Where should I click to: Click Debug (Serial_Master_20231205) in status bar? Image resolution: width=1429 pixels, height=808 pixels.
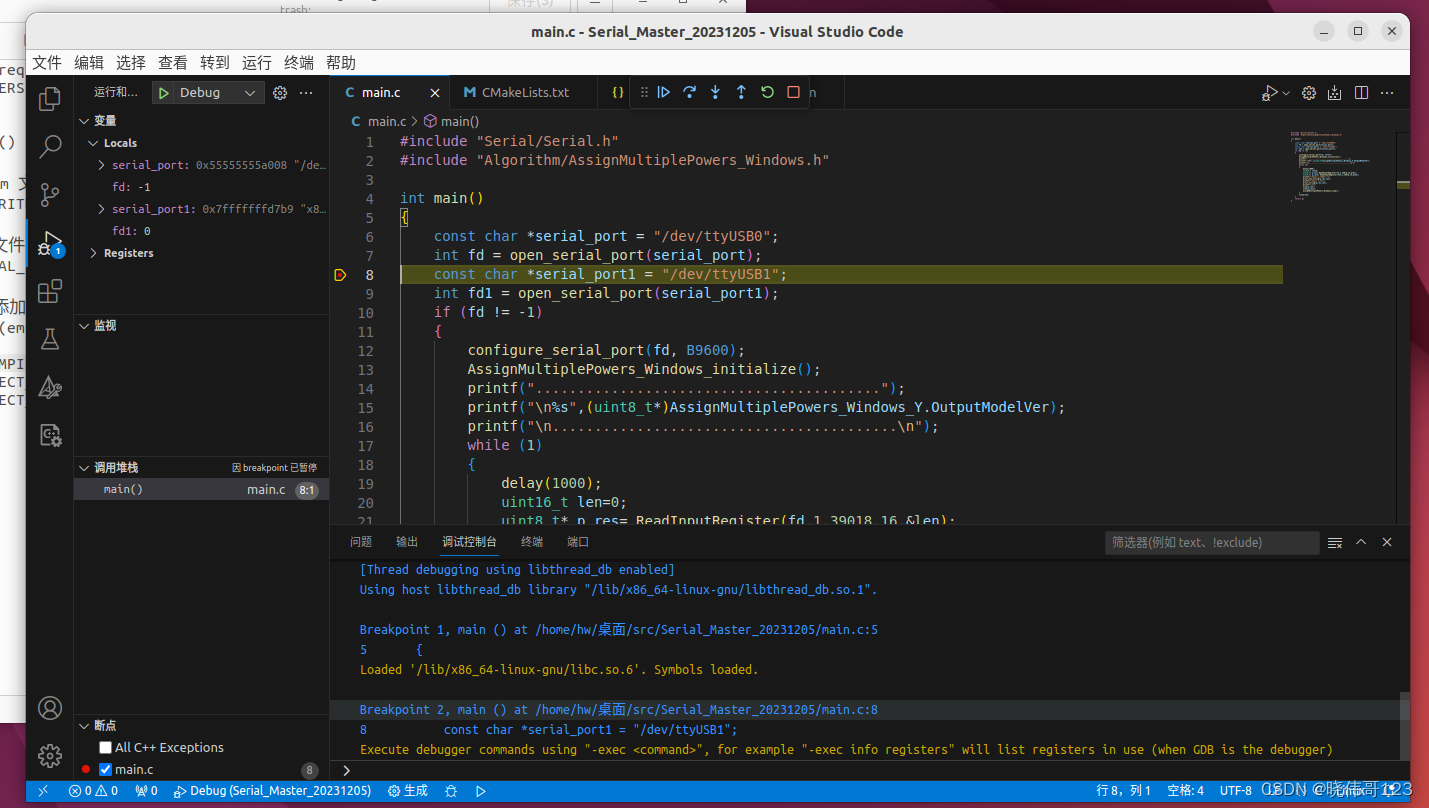pos(272,790)
